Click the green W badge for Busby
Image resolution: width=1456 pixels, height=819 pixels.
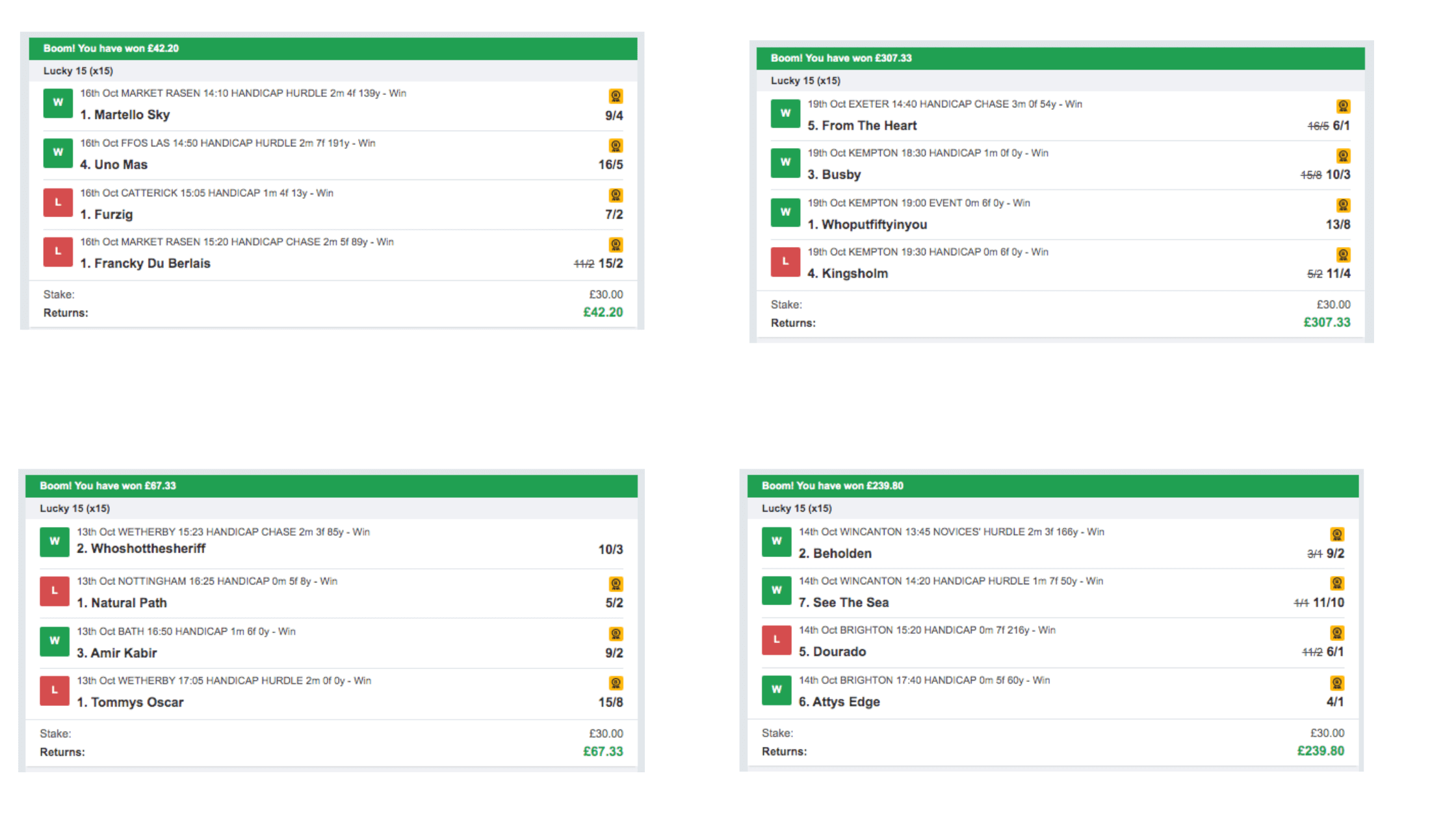click(785, 162)
